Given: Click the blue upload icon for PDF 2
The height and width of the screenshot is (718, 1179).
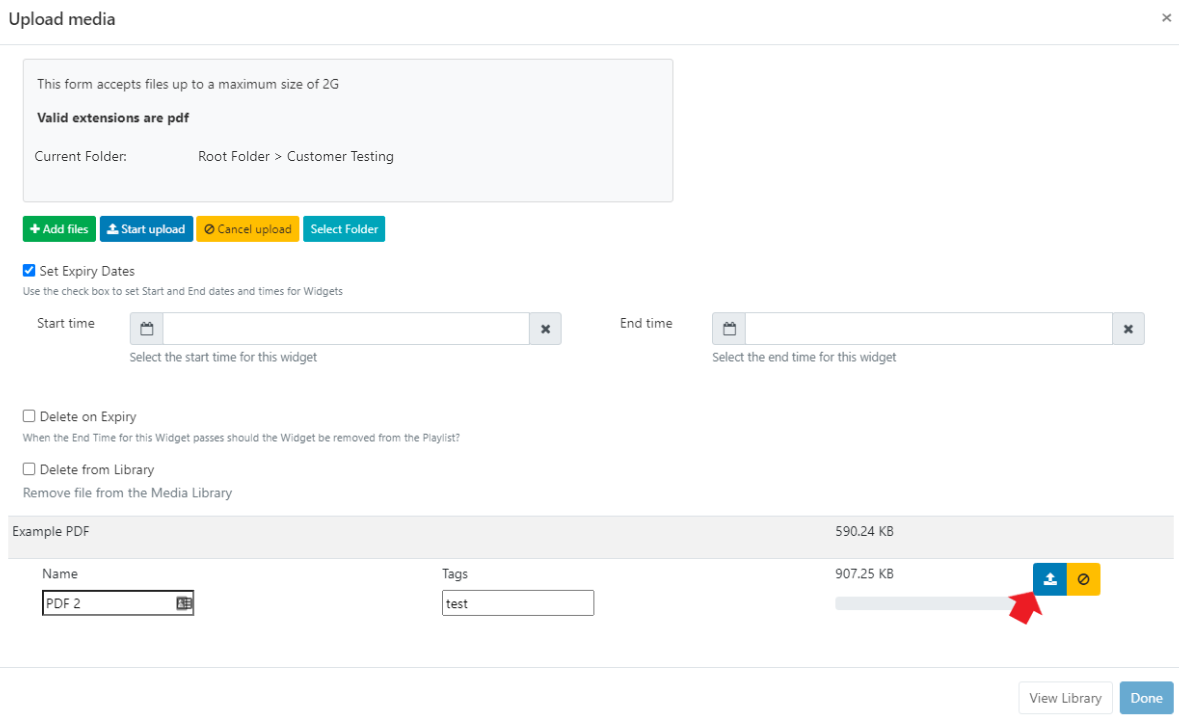Looking at the screenshot, I should tap(1049, 579).
